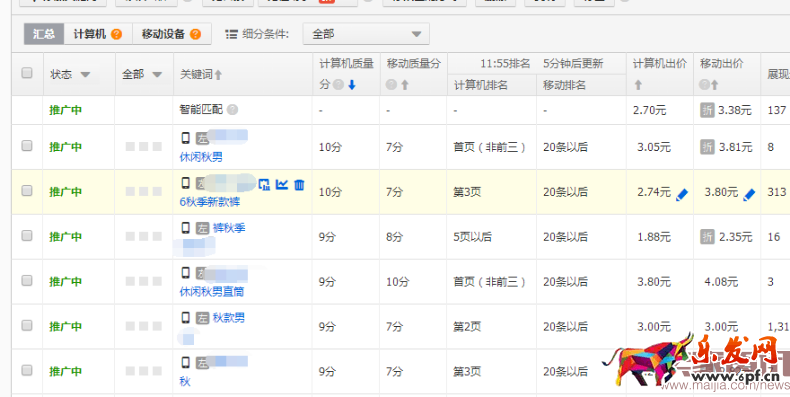
Task: Click 首页（非前三） in 休闲秋男直筒 row
Action: (490, 282)
